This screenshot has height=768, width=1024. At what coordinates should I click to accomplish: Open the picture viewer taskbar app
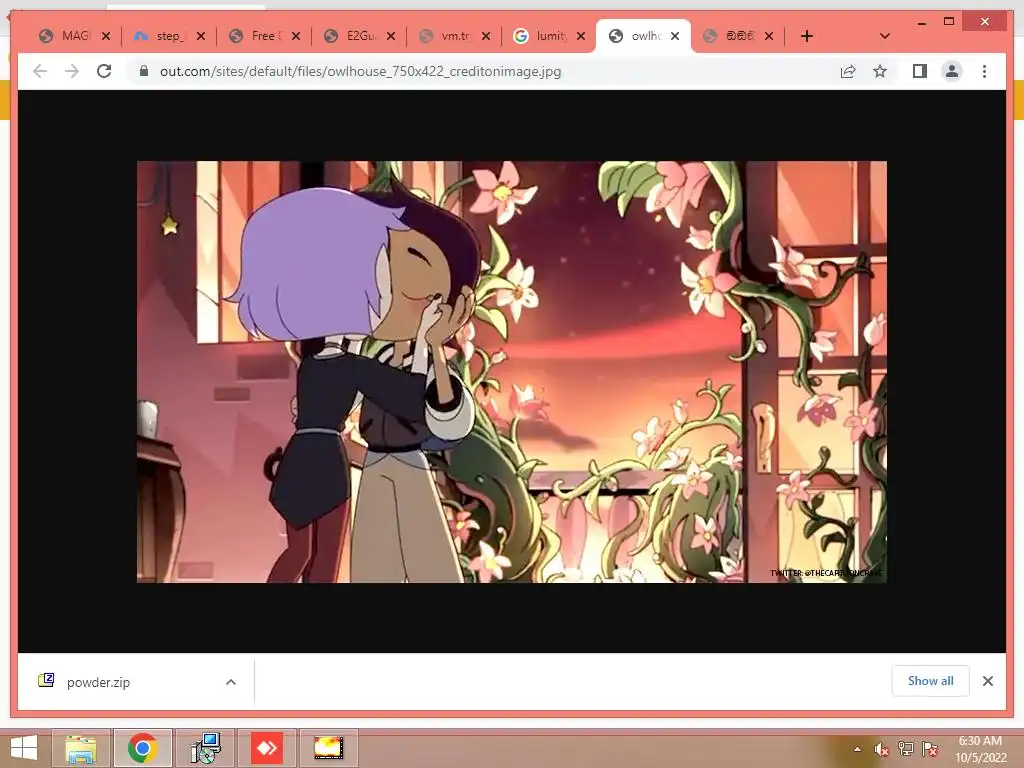coord(328,748)
